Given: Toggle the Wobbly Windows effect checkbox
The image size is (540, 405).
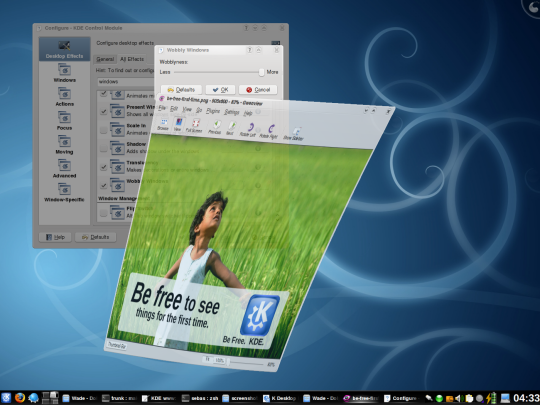Looking at the screenshot, I should pos(103,185).
